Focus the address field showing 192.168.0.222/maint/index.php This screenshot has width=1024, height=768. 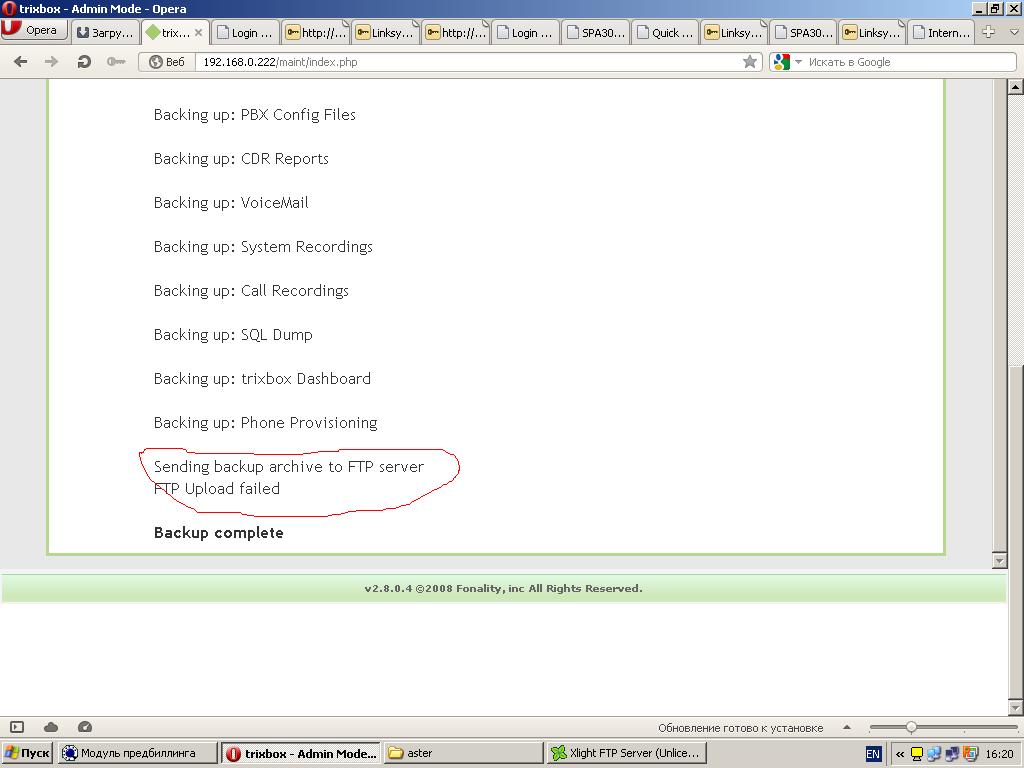tap(467, 61)
